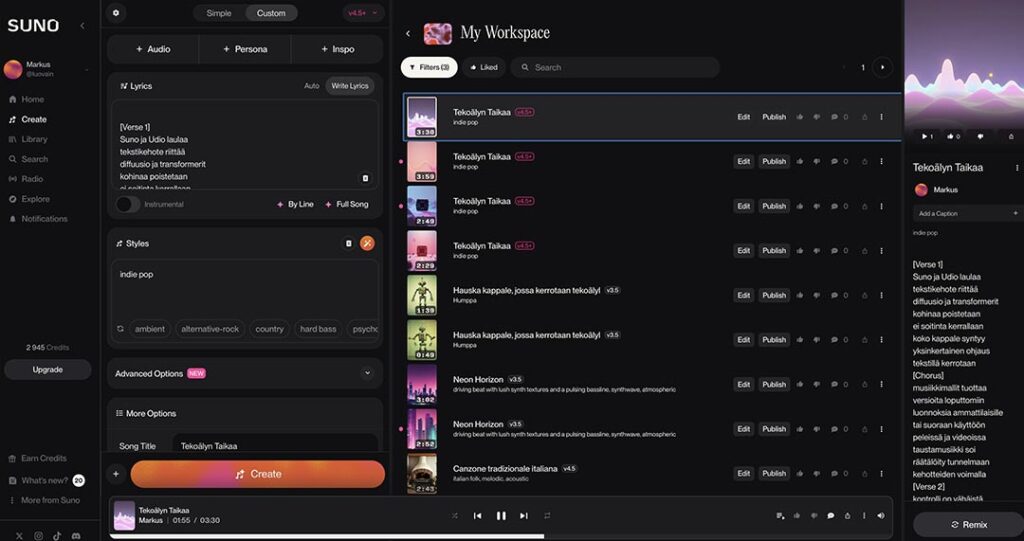Like the first Tekoälyn Taikaa song

[x=800, y=117]
